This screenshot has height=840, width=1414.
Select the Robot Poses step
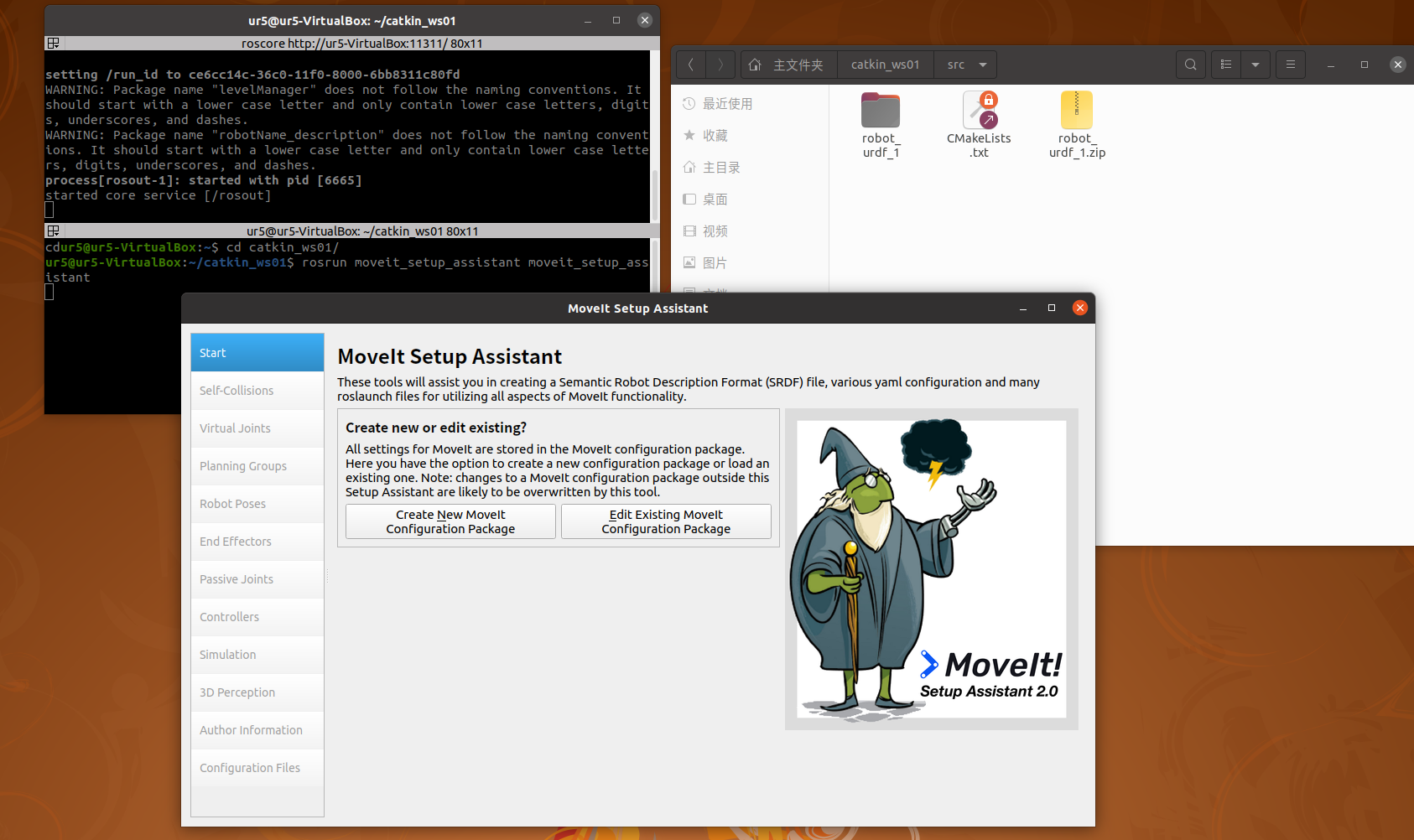point(257,504)
